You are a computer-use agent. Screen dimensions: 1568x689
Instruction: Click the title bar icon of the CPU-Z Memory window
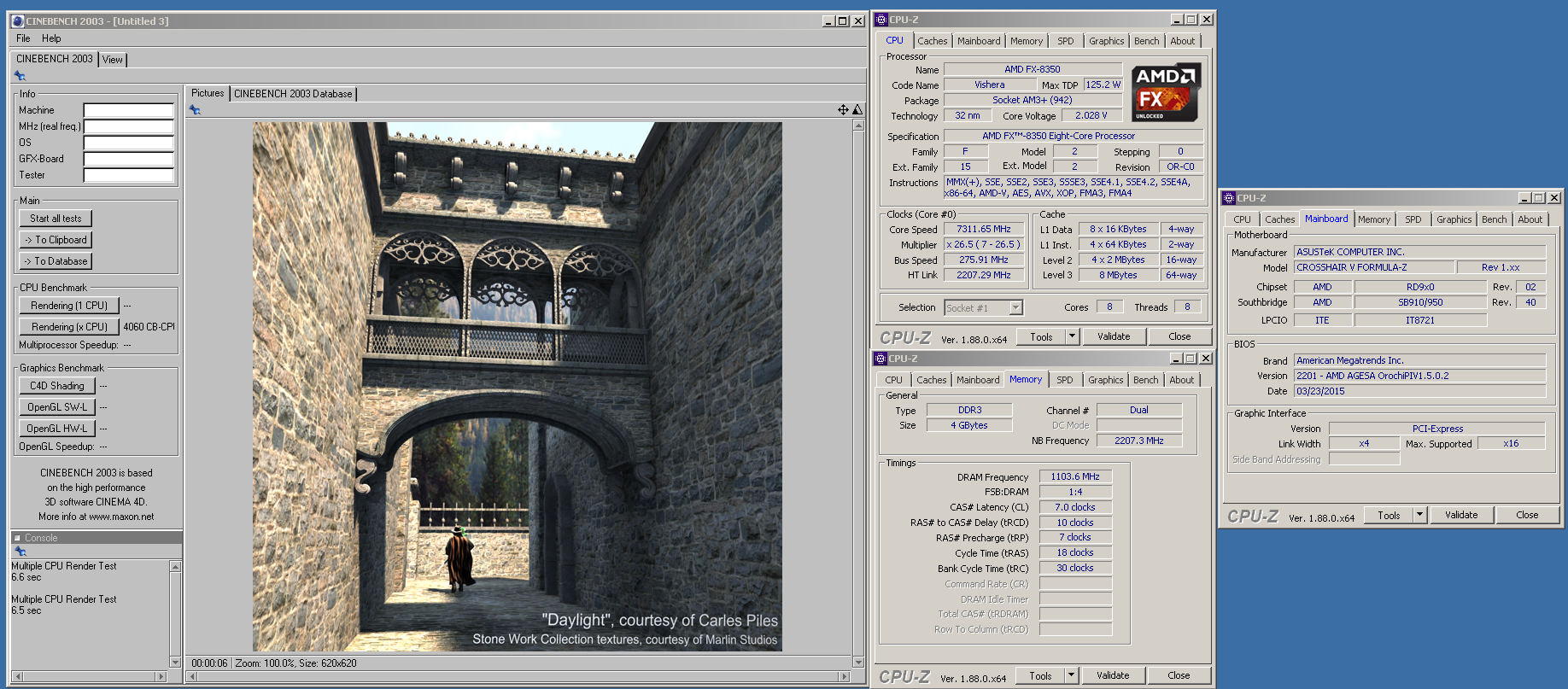tap(881, 359)
